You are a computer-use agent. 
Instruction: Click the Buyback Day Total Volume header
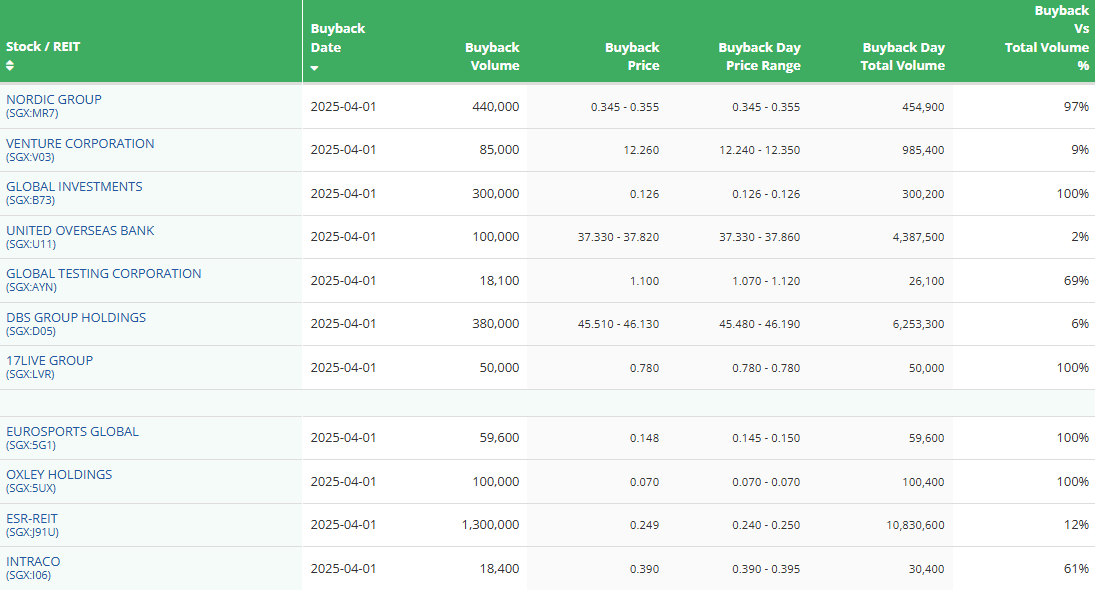(x=902, y=57)
